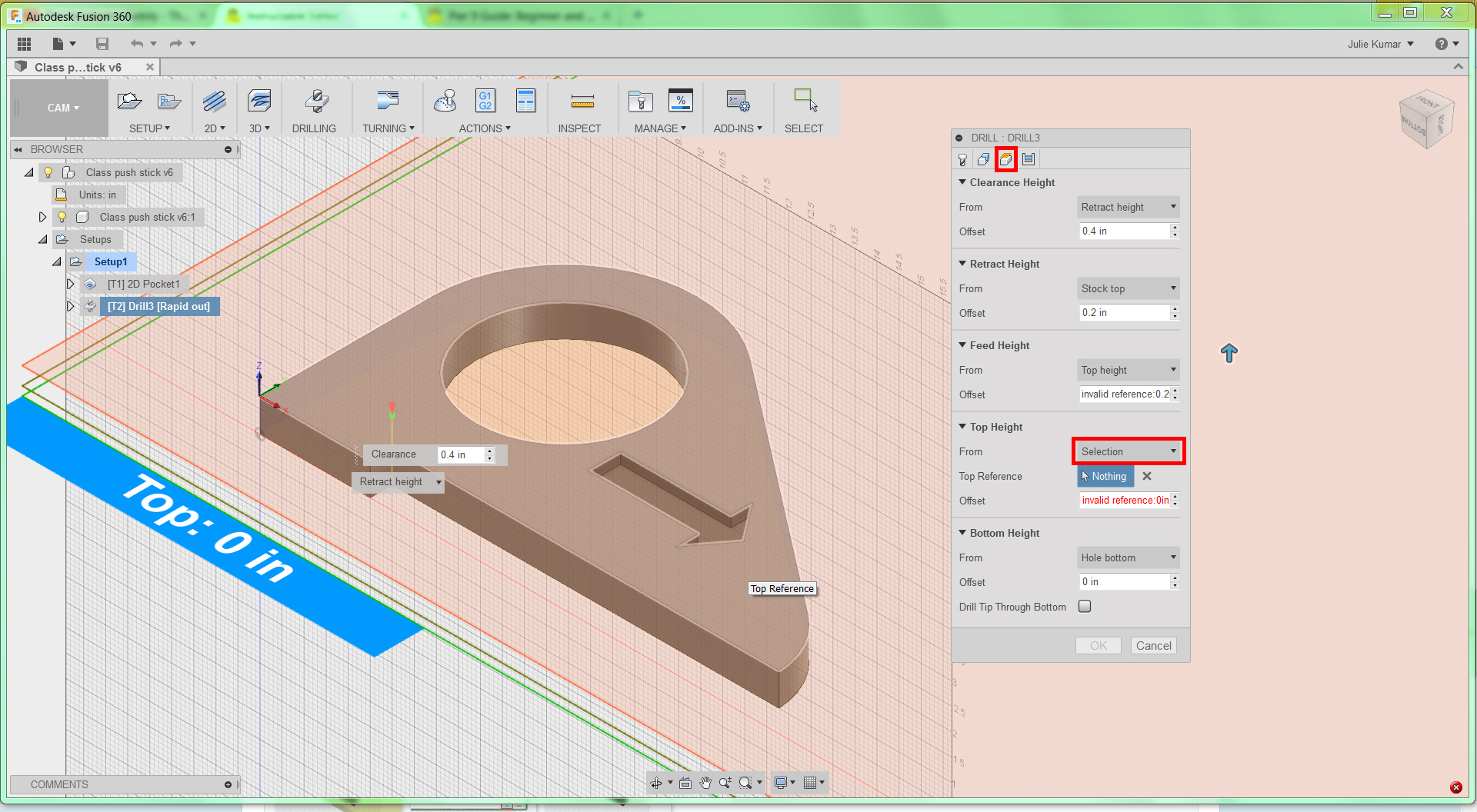This screenshot has height=812, width=1477.
Task: Open the Grid and Snaps icon
Action: [810, 783]
